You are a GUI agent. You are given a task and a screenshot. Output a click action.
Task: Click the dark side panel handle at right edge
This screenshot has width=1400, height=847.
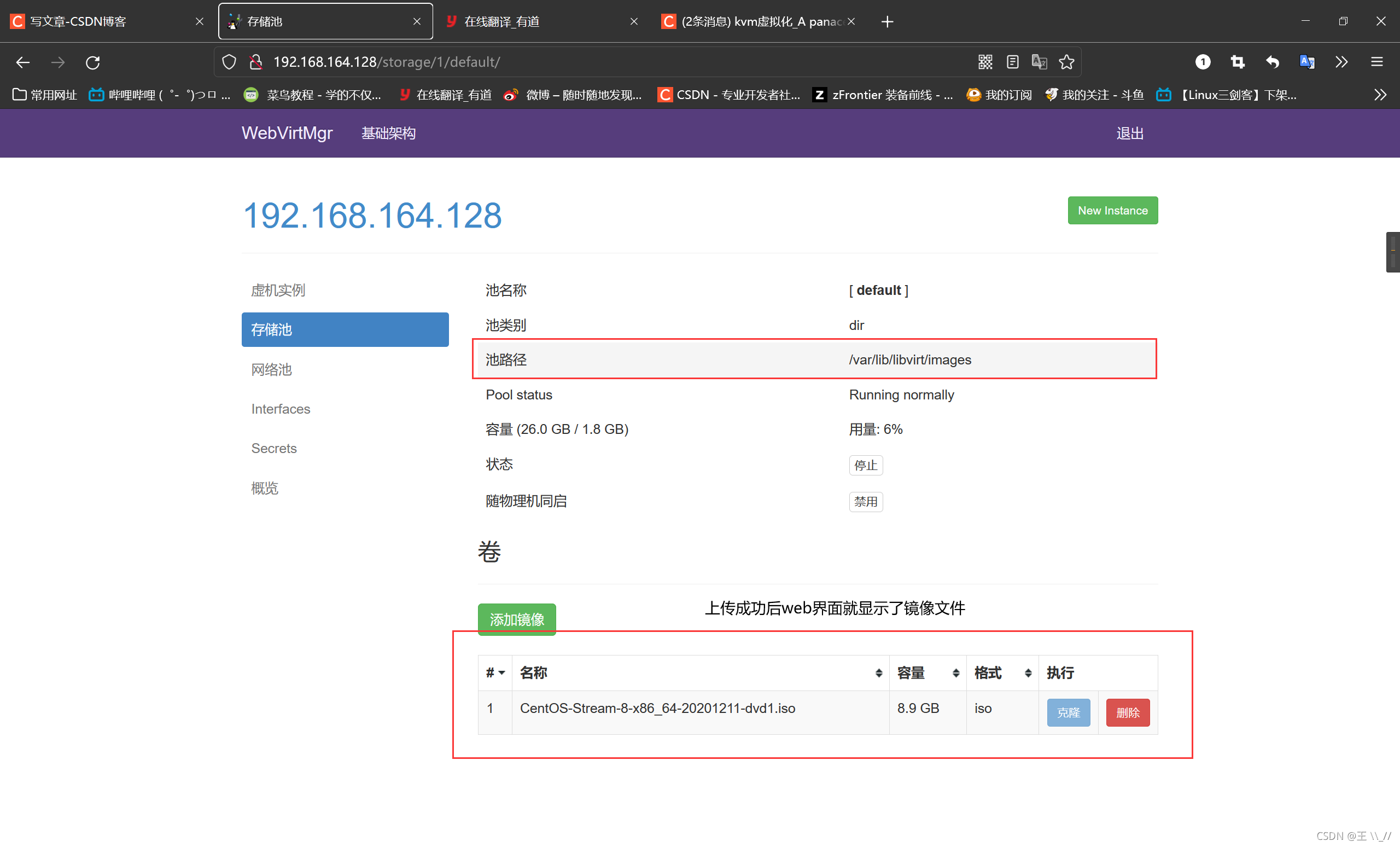pos(1392,252)
